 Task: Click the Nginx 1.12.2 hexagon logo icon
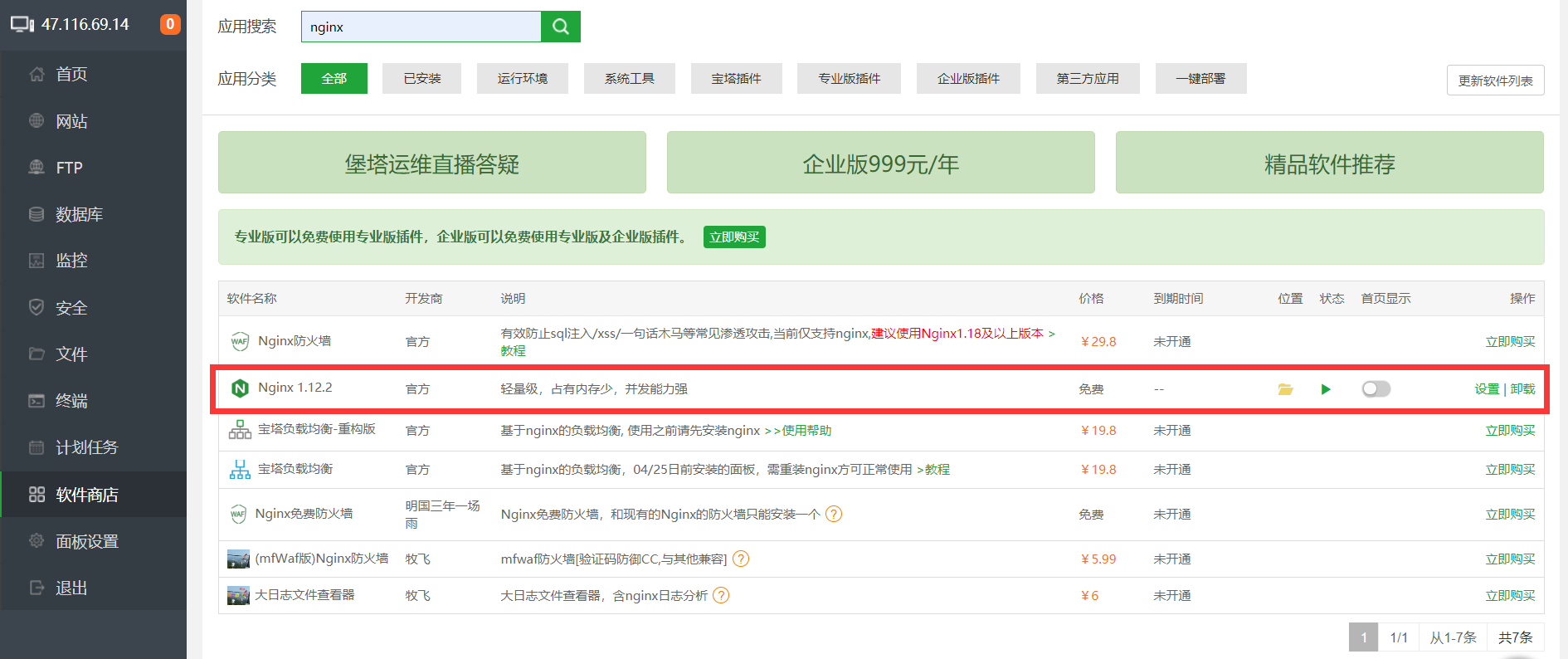240,388
